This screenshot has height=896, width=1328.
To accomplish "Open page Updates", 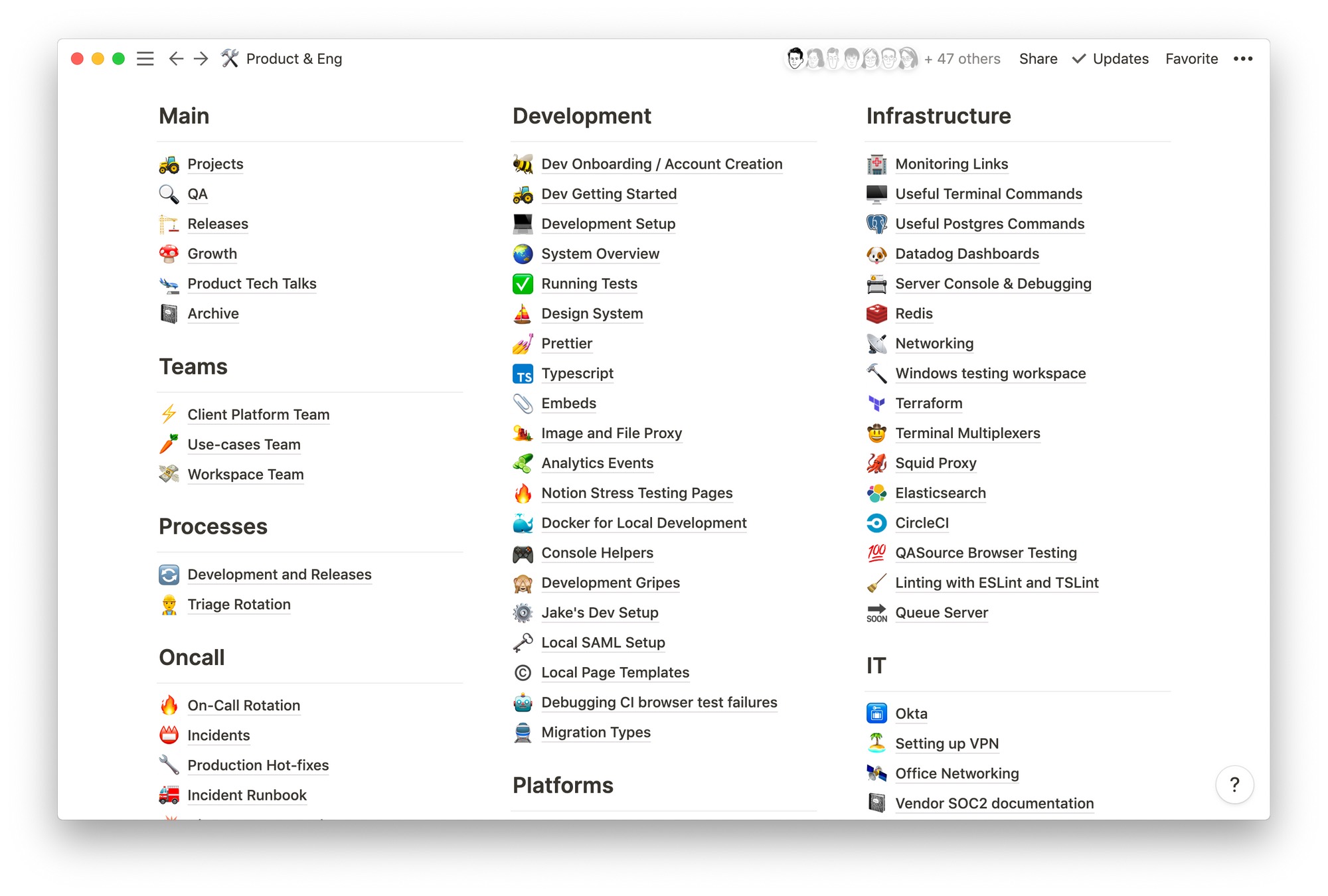I will 1111,59.
